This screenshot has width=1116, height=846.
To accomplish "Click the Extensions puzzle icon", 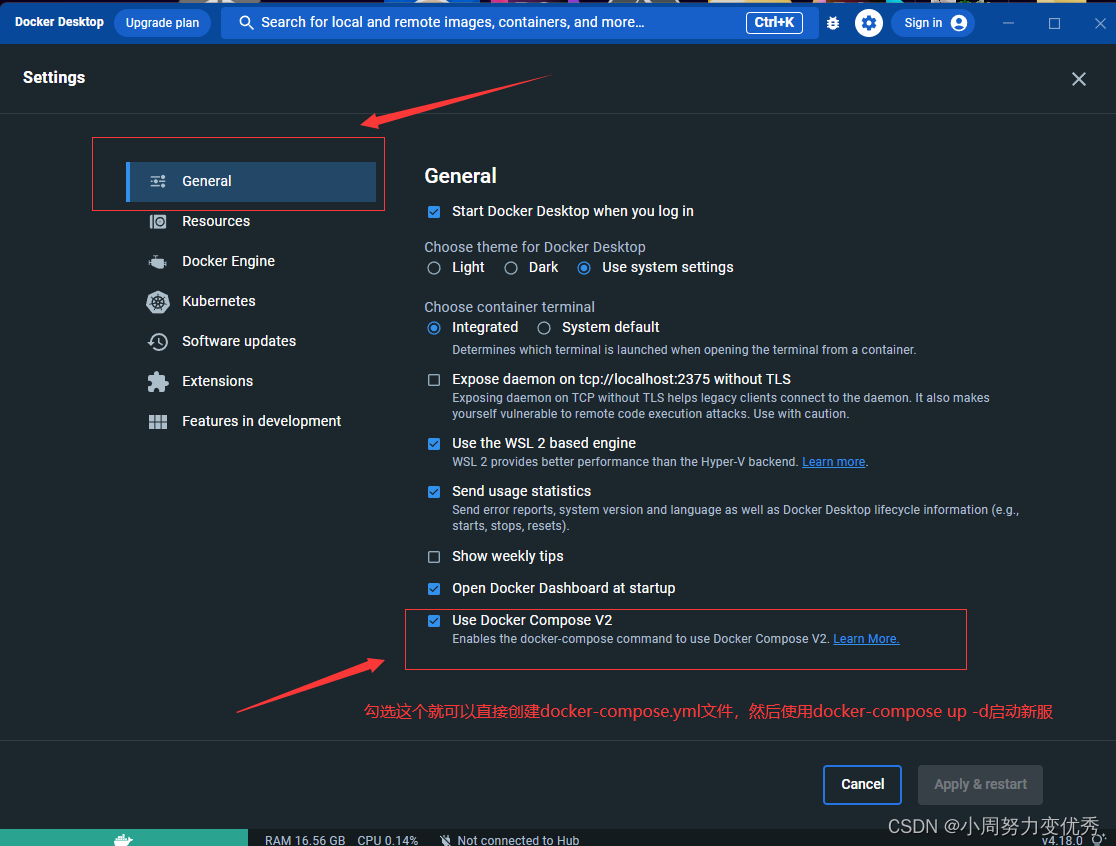I will (x=158, y=381).
